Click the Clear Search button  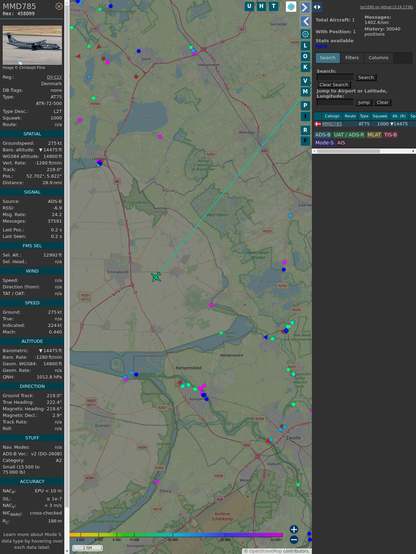(x=334, y=85)
